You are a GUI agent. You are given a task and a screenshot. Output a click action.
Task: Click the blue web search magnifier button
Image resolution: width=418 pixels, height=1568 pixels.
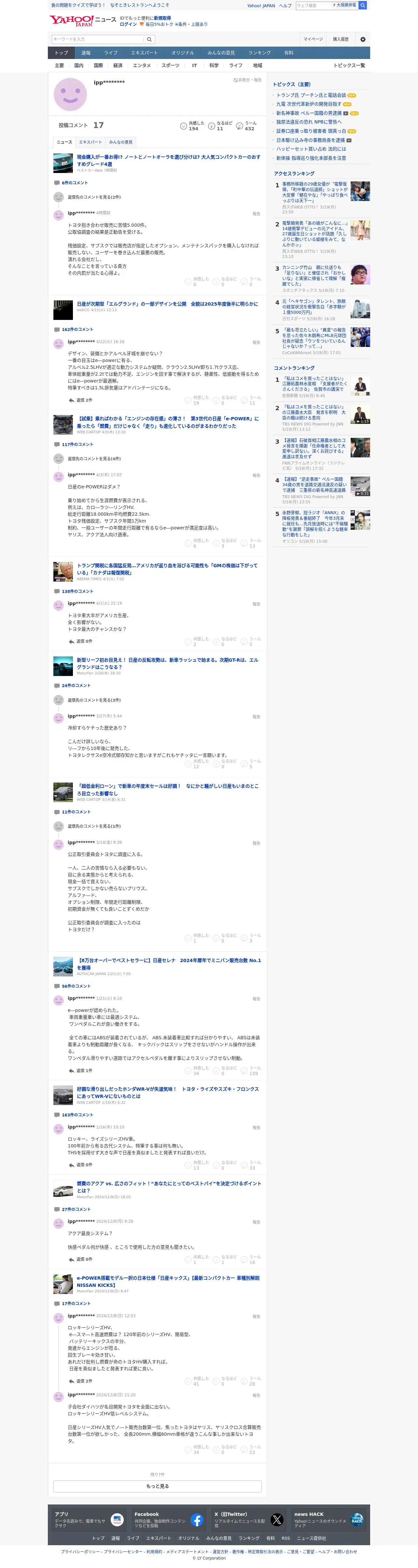(x=363, y=6)
